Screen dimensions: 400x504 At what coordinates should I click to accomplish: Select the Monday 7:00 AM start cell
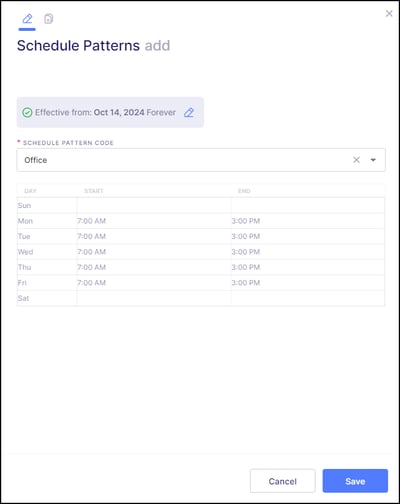(x=154, y=221)
